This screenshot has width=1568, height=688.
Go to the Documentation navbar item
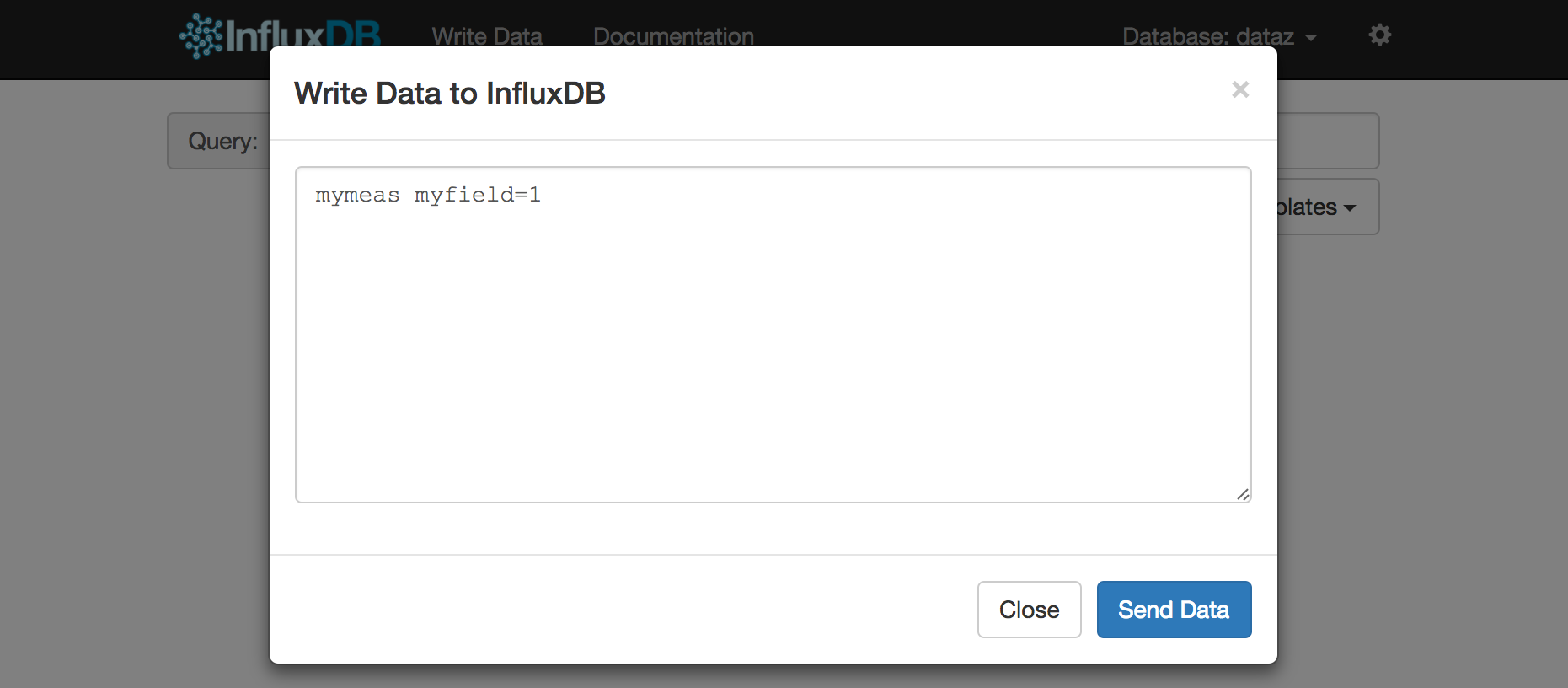tap(673, 36)
